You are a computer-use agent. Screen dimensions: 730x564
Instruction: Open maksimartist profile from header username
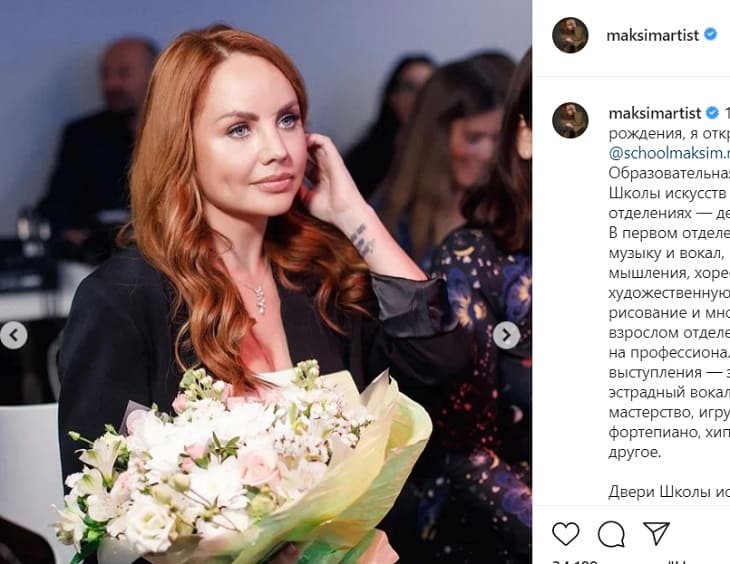click(652, 35)
